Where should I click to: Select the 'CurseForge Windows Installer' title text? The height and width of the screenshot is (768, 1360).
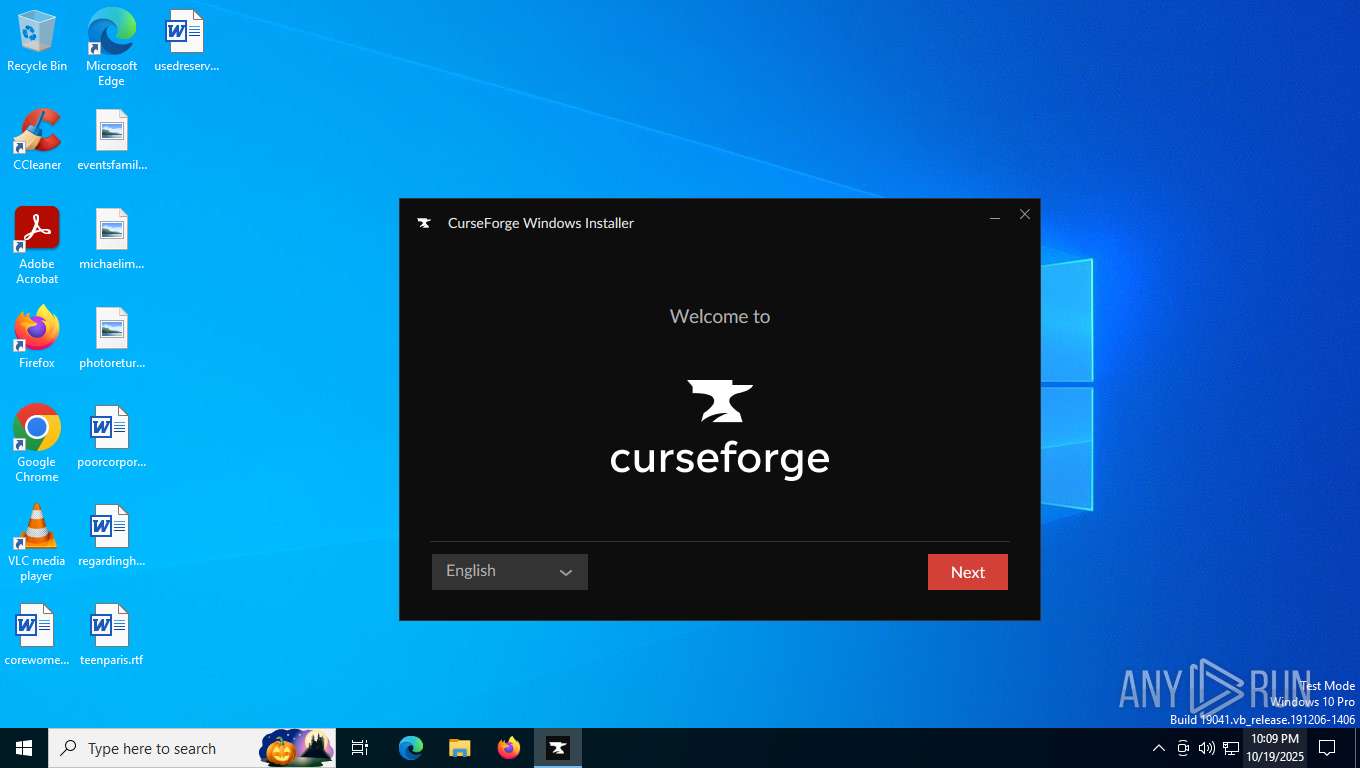tap(541, 223)
